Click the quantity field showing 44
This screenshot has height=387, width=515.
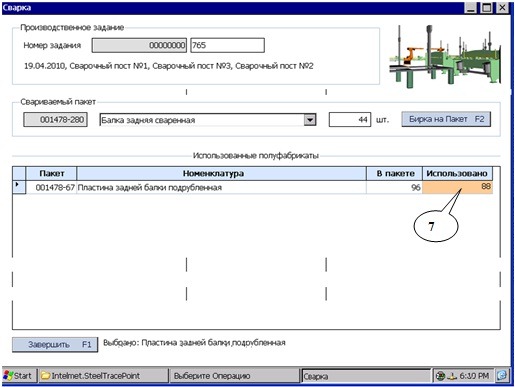350,120
